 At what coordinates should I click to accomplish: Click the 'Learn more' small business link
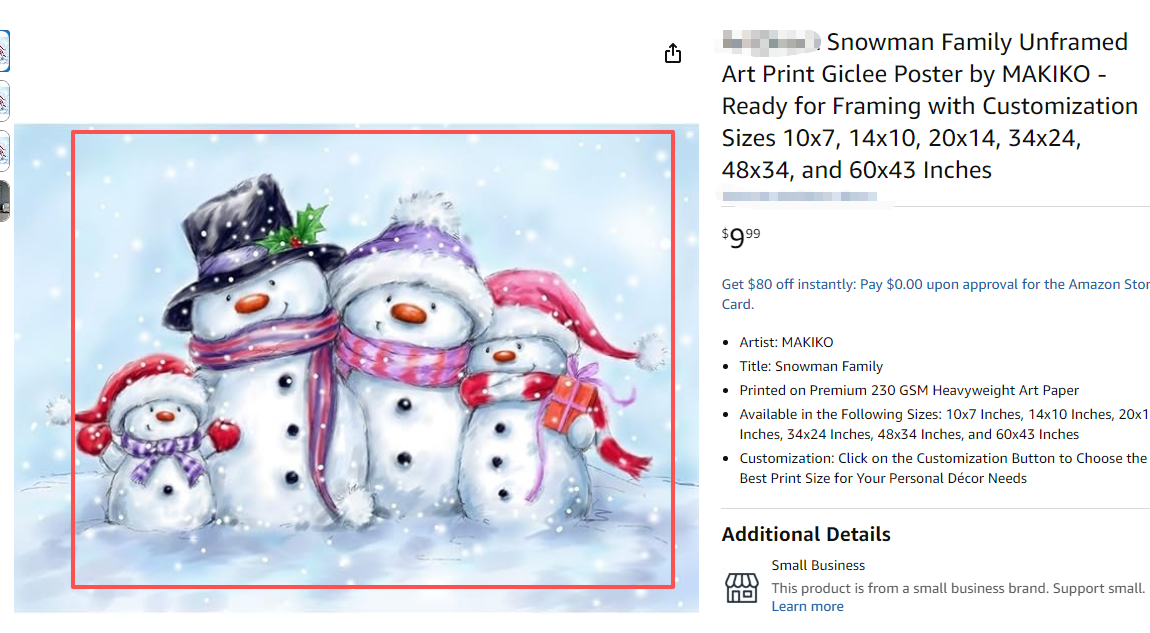click(807, 607)
